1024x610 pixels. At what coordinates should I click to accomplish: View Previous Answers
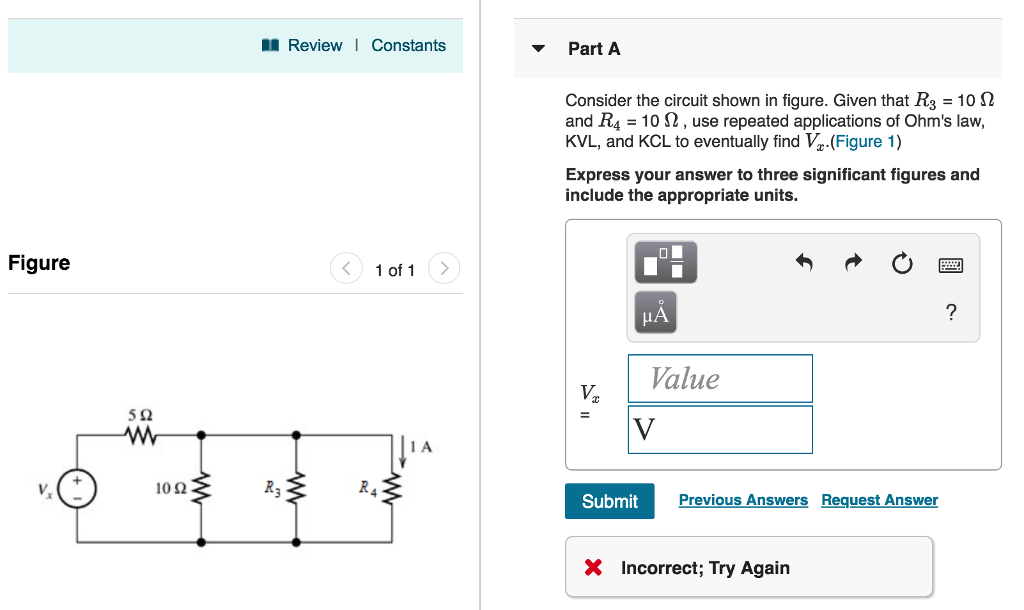(743, 500)
